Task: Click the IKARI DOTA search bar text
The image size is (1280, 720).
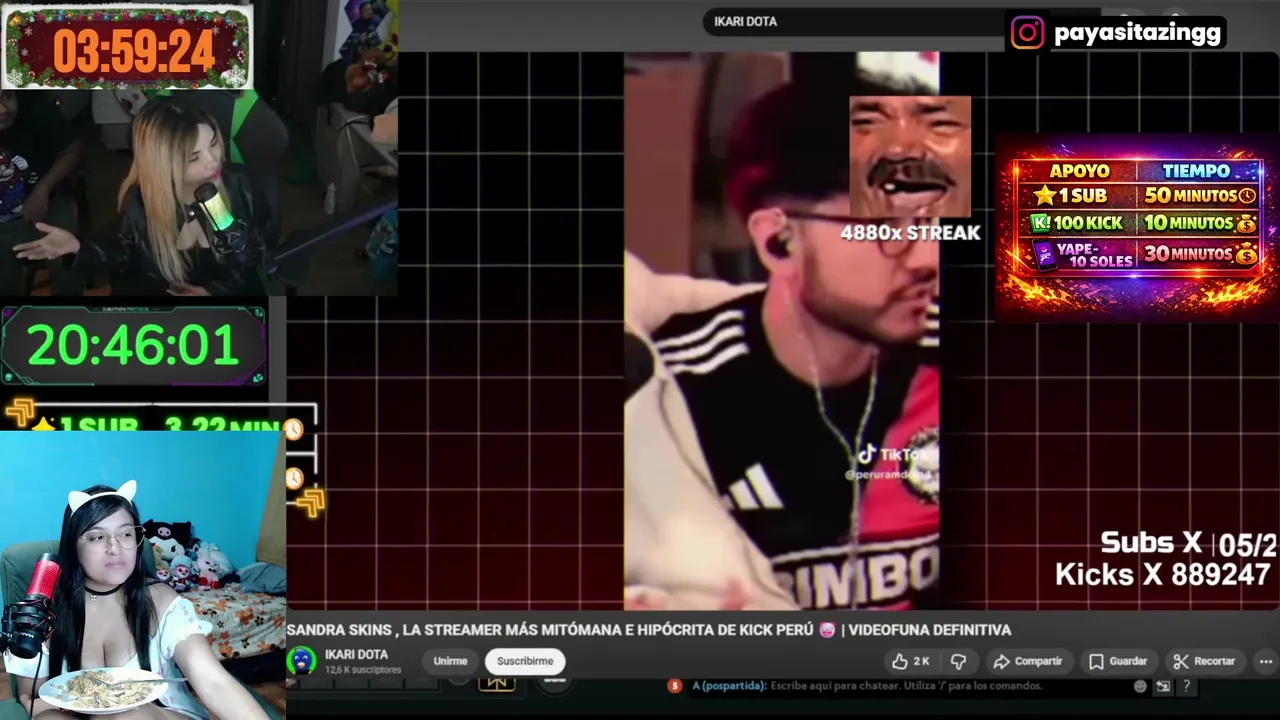Action: click(745, 21)
